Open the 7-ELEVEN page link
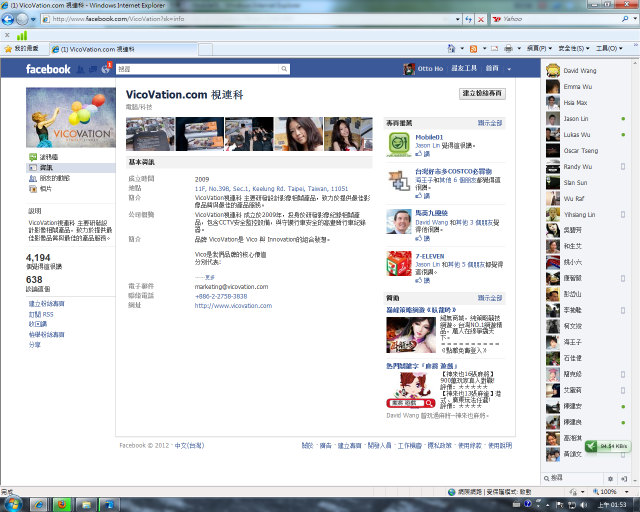 (x=430, y=256)
